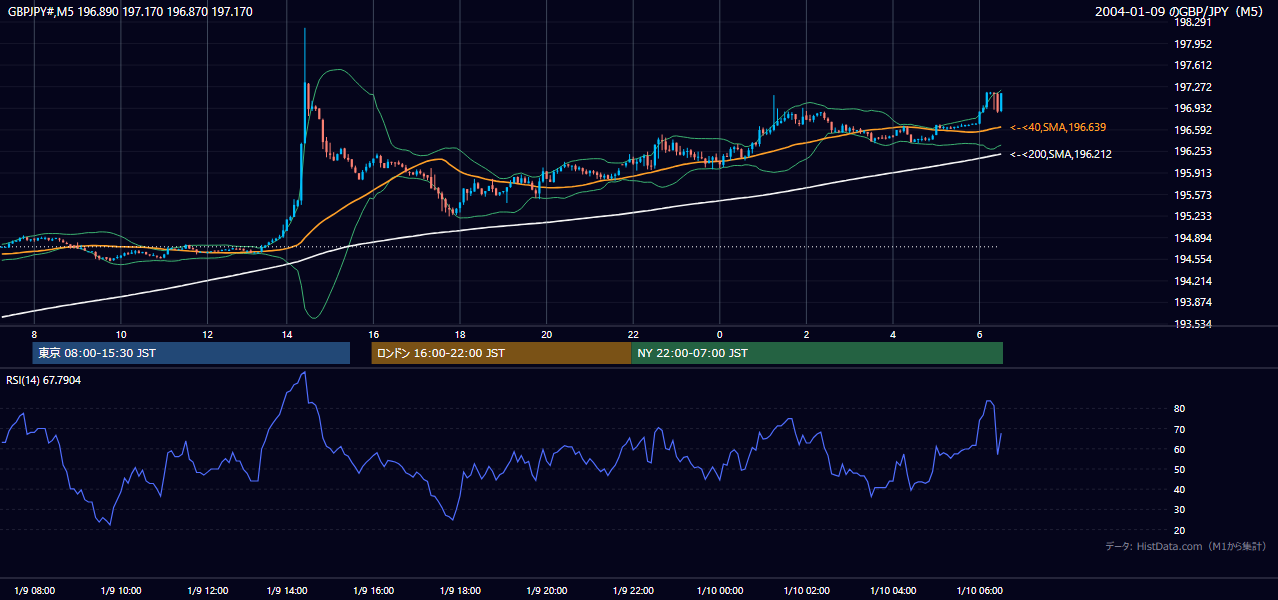1278x600 pixels.
Task: Click the 200 SMA 196.212 label
Action: tap(1061, 154)
